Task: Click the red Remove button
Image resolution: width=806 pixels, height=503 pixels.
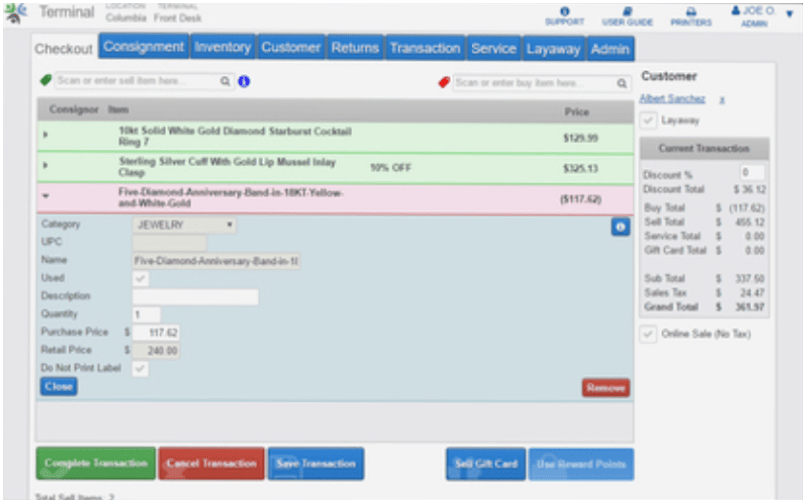Action: [606, 388]
